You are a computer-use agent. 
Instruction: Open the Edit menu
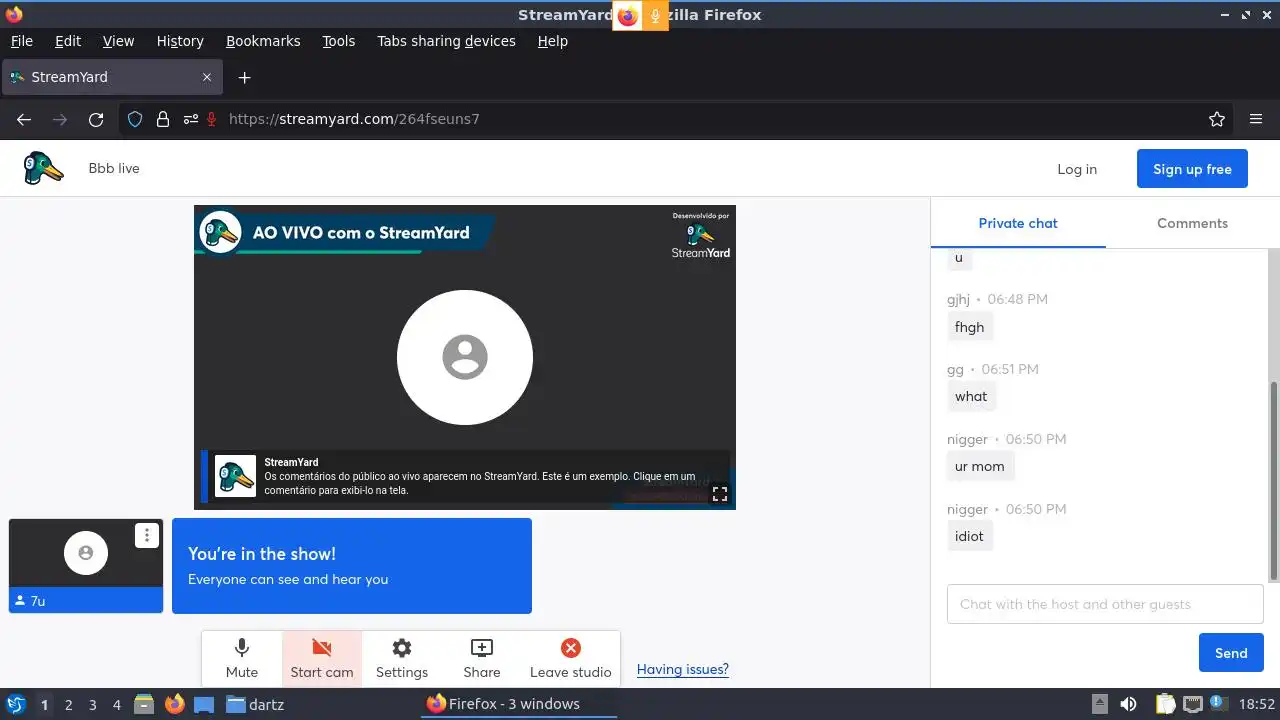pyautogui.click(x=68, y=41)
